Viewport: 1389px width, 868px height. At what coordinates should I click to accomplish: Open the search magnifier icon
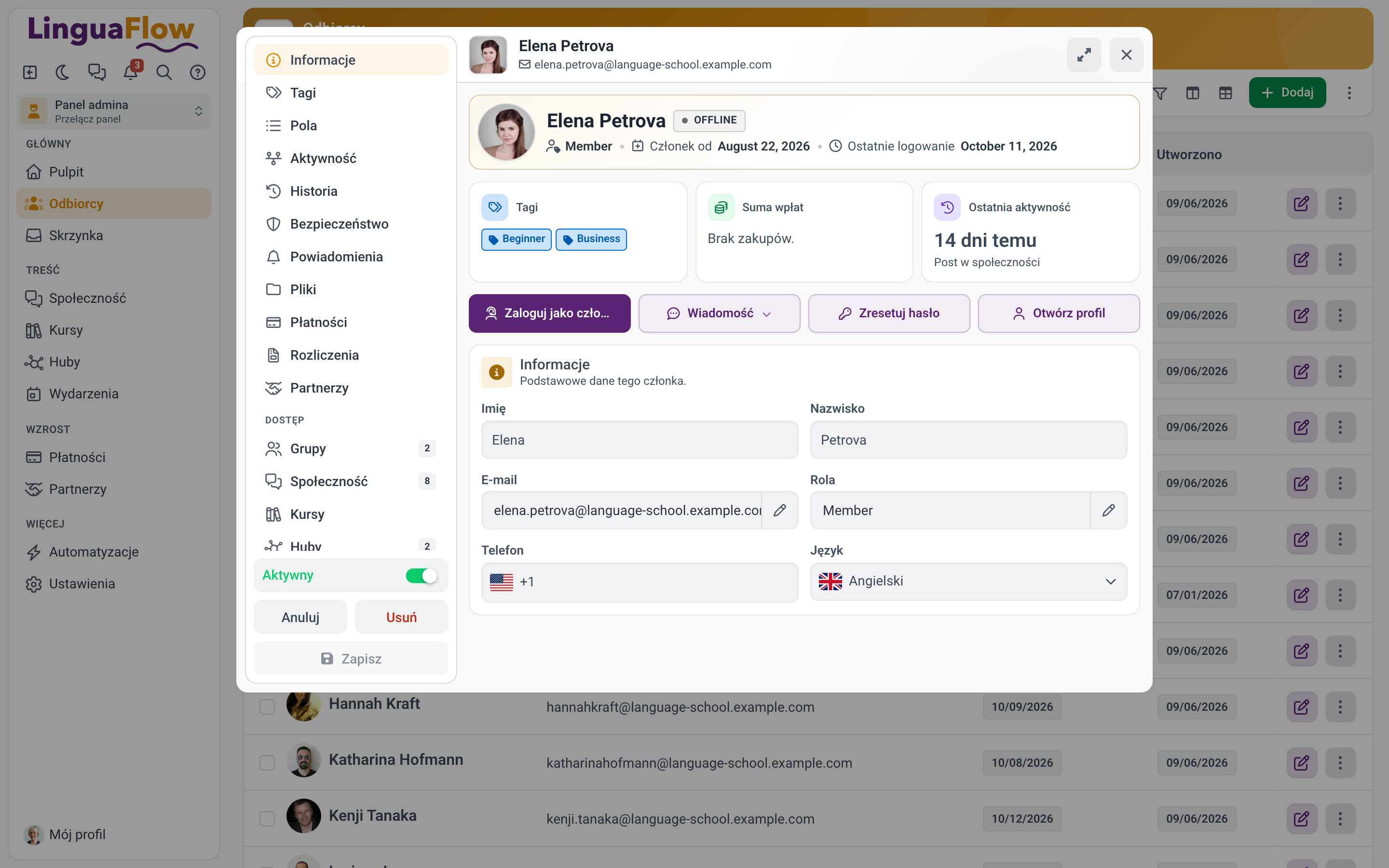164,72
